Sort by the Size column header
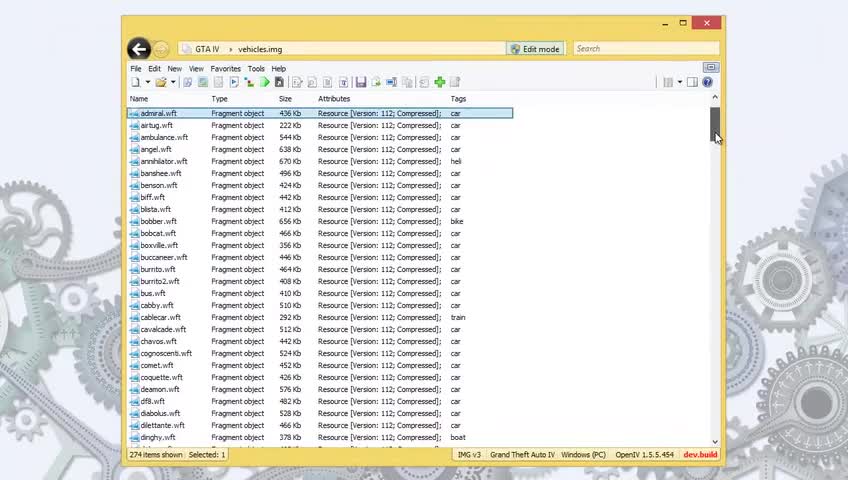 [286, 99]
